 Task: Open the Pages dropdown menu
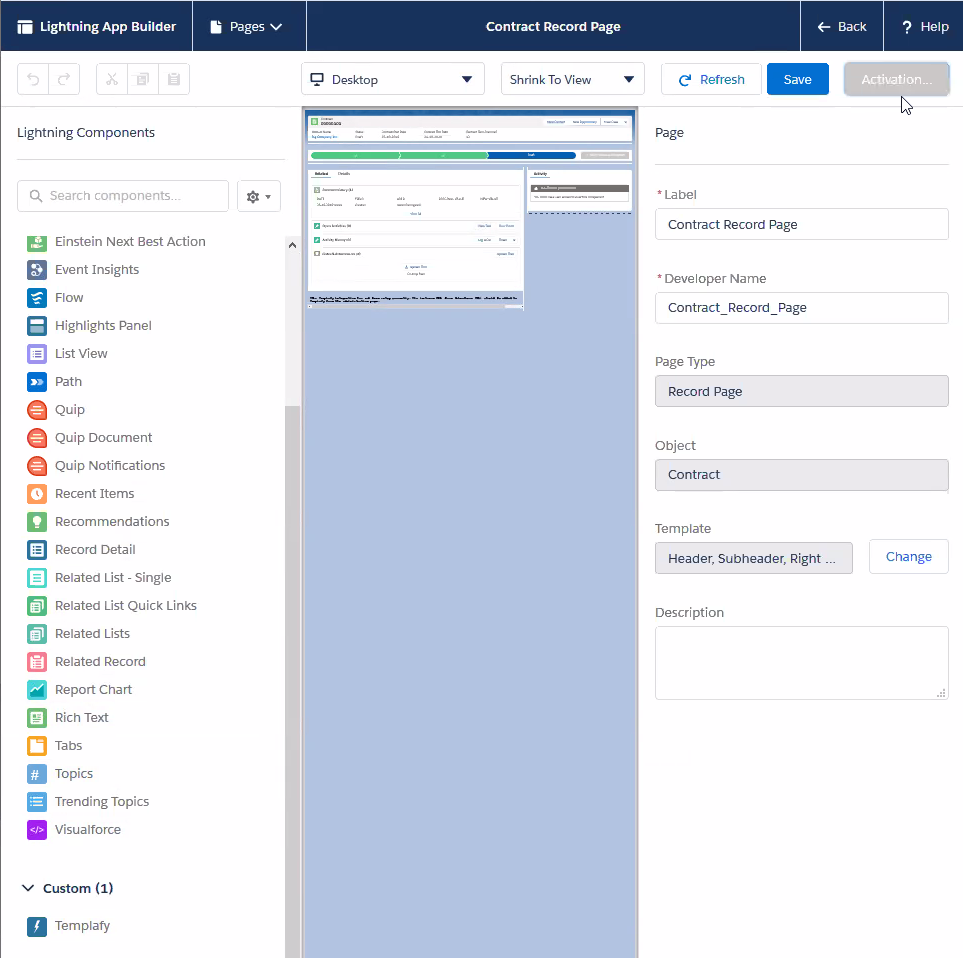click(249, 26)
